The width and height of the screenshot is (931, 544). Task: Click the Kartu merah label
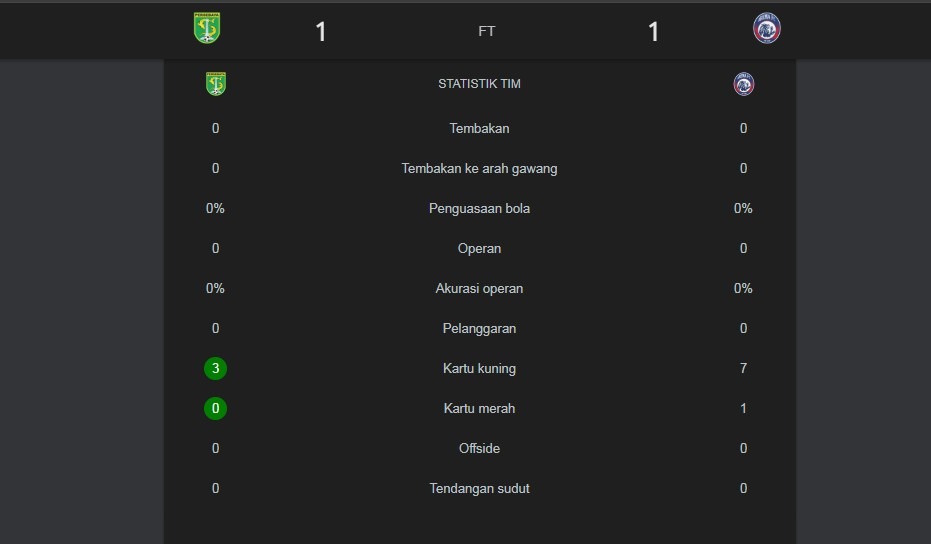pos(479,408)
